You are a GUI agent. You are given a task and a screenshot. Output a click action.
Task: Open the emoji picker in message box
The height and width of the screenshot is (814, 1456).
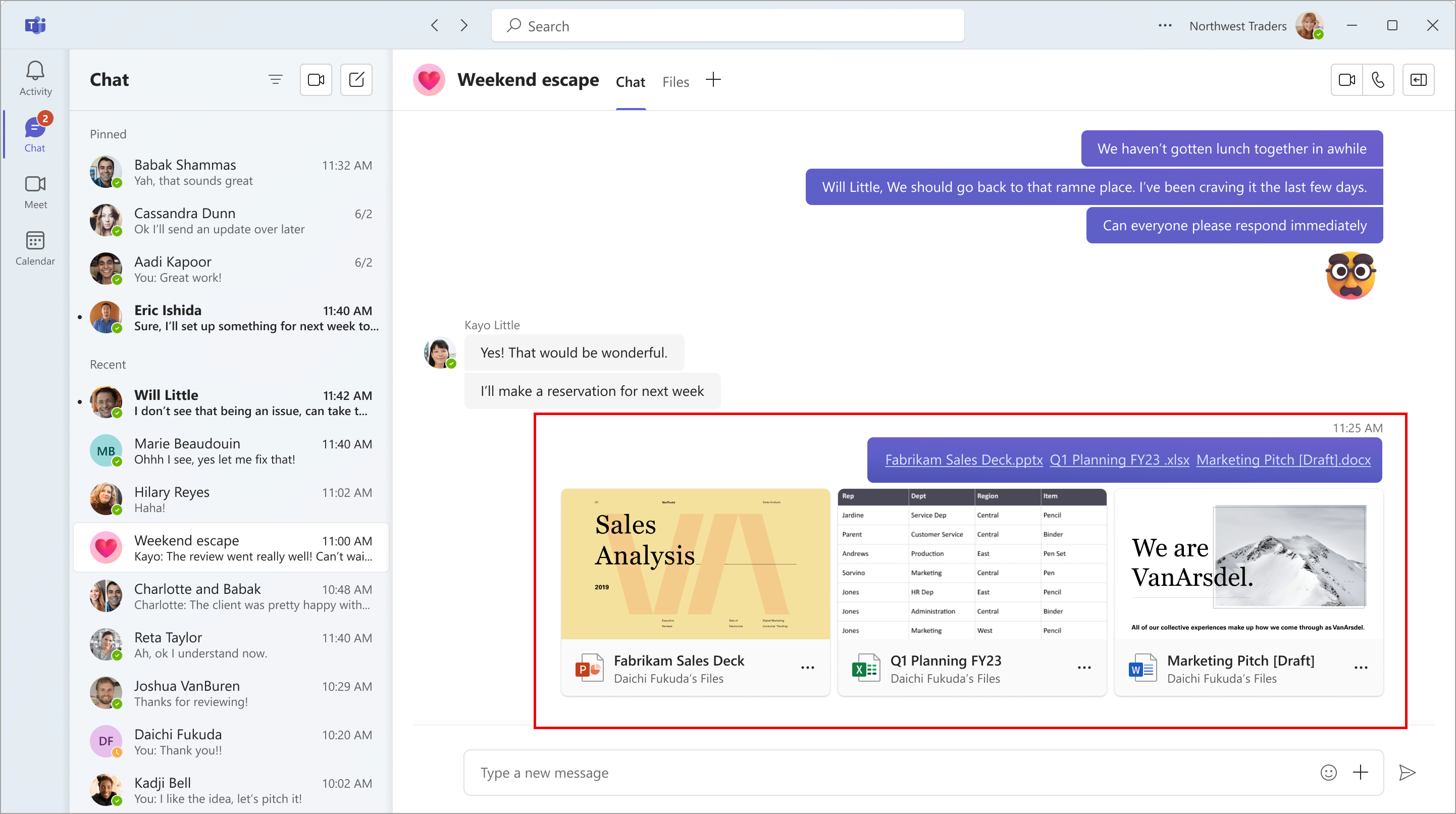1328,772
